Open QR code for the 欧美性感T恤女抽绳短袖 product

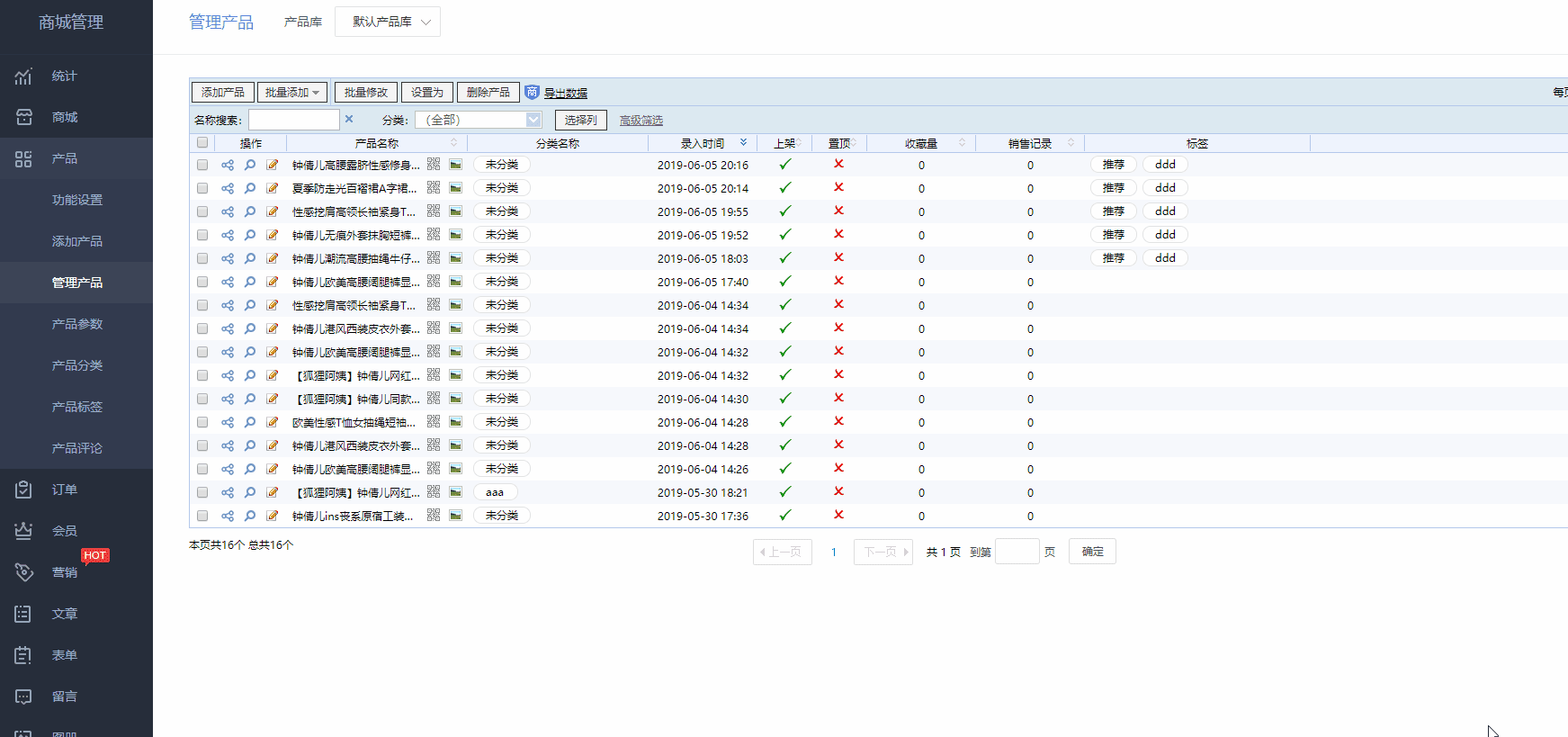coord(434,422)
